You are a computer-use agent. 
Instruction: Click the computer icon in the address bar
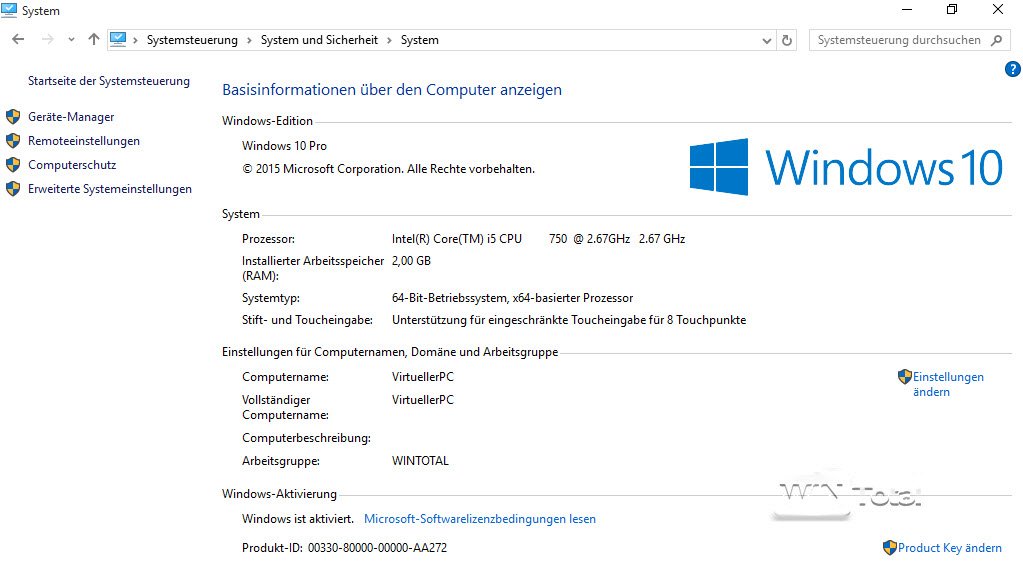(x=118, y=39)
